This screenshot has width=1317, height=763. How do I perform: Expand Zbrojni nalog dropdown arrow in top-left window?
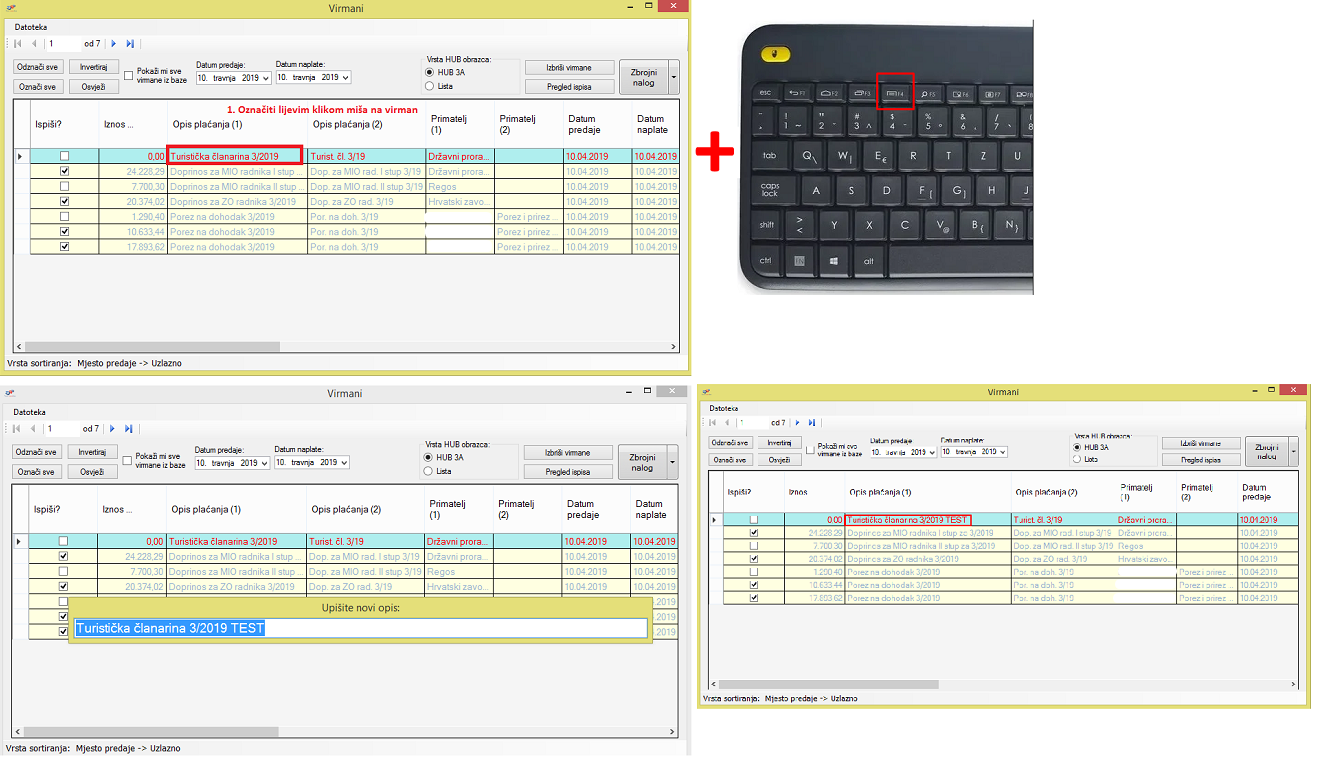pos(674,76)
